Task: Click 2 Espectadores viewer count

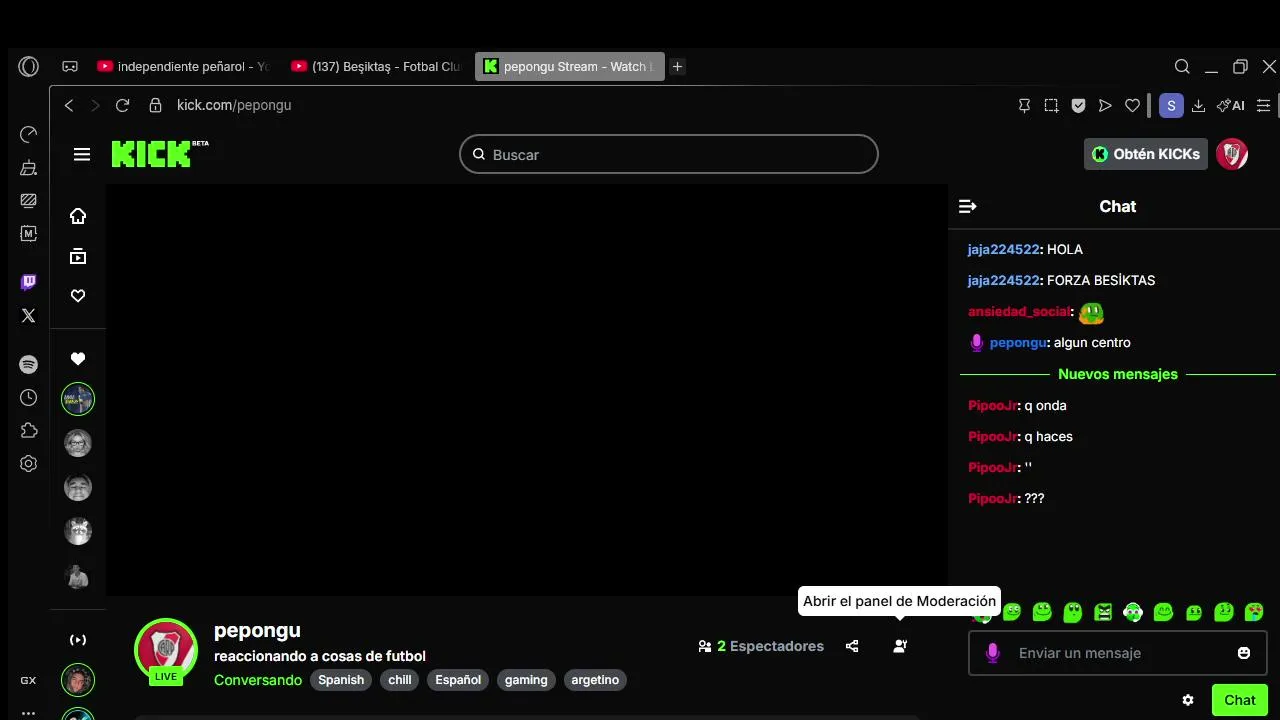Action: tap(761, 646)
